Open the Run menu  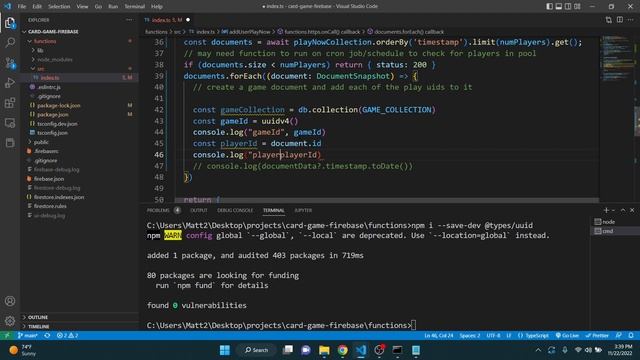coord(113,7)
